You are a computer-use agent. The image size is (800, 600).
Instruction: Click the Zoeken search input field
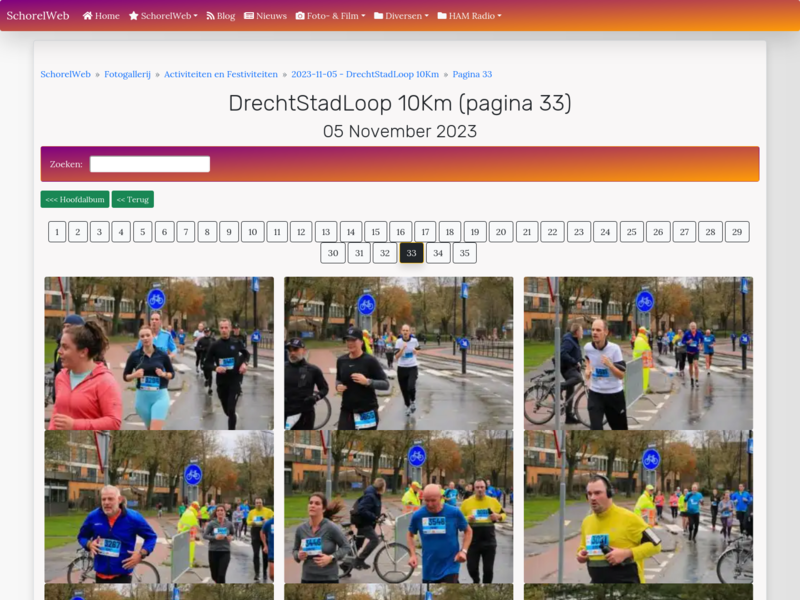pyautogui.click(x=150, y=164)
